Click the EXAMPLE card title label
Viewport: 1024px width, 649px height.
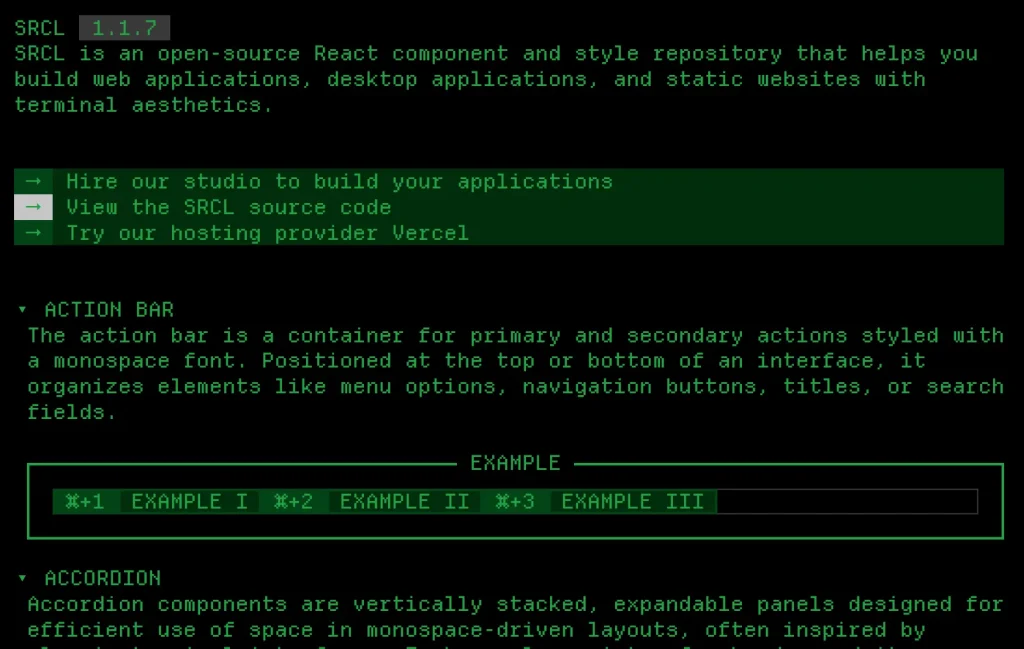pyautogui.click(x=515, y=463)
